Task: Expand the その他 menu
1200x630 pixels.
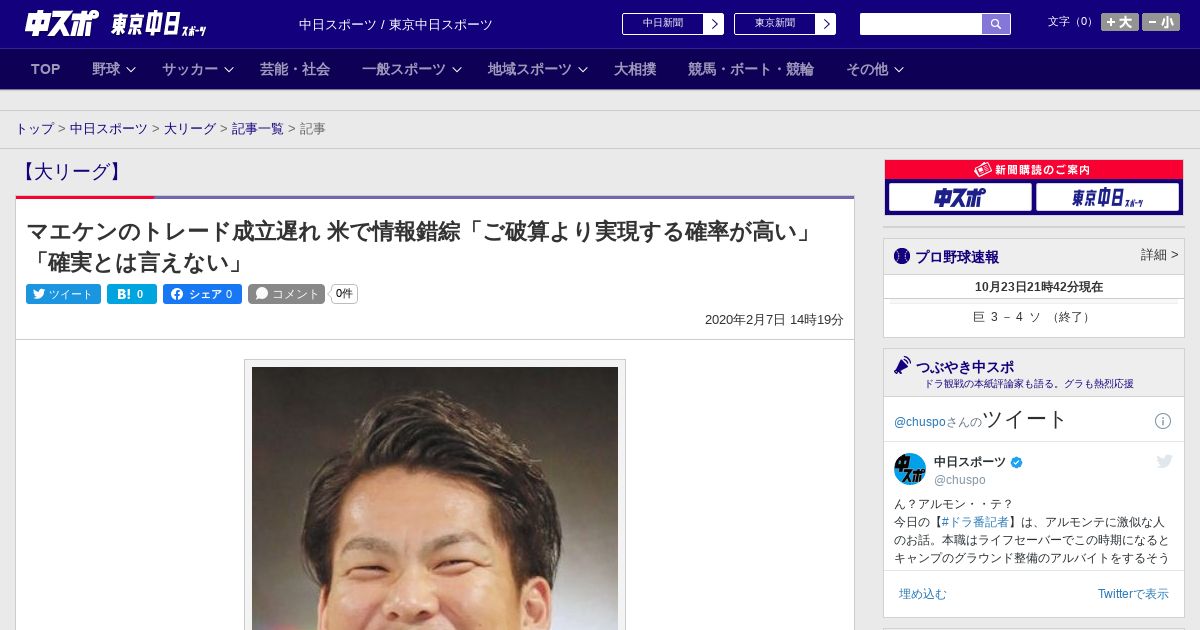Action: 875,69
